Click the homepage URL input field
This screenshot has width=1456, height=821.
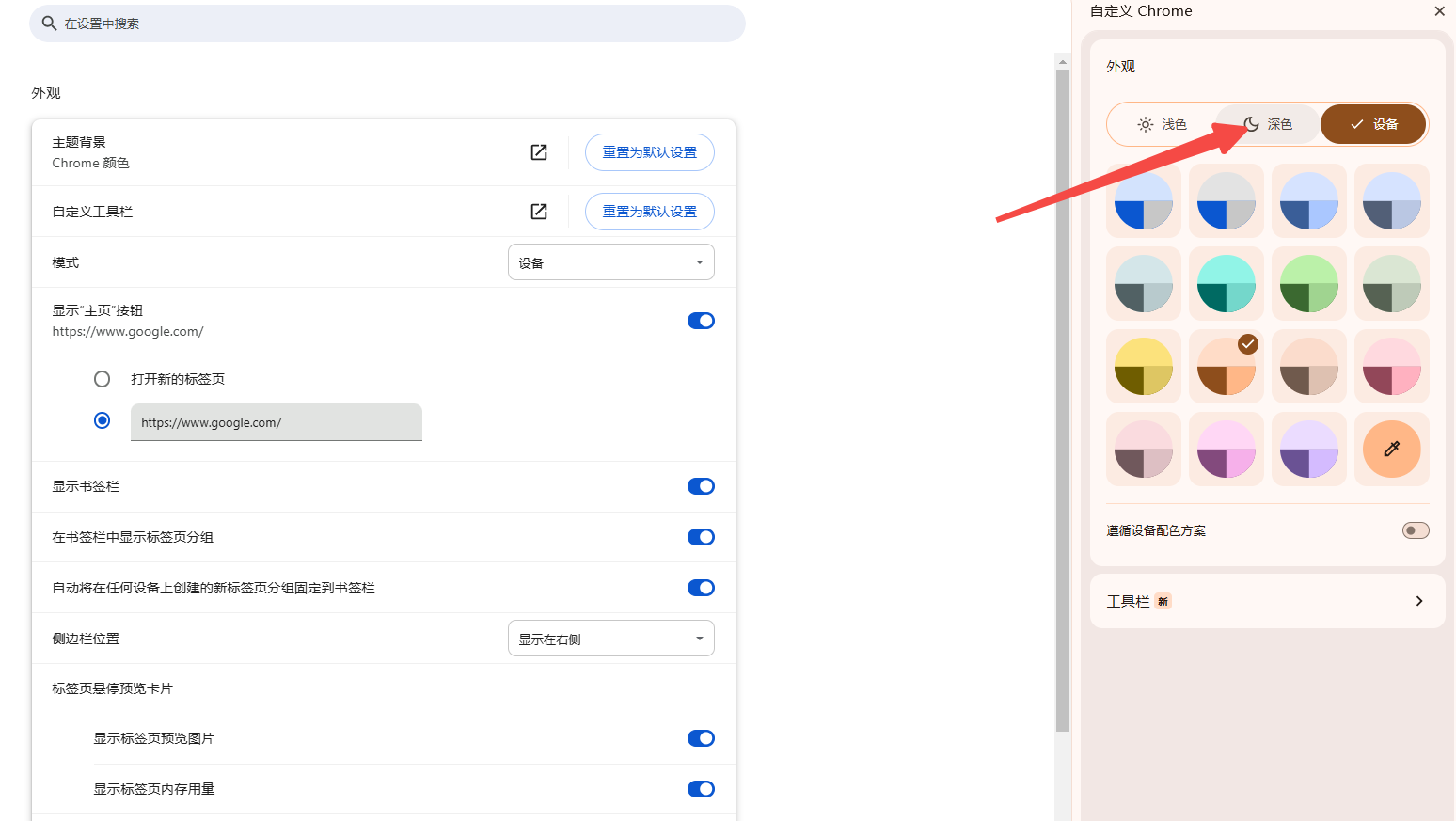[277, 422]
